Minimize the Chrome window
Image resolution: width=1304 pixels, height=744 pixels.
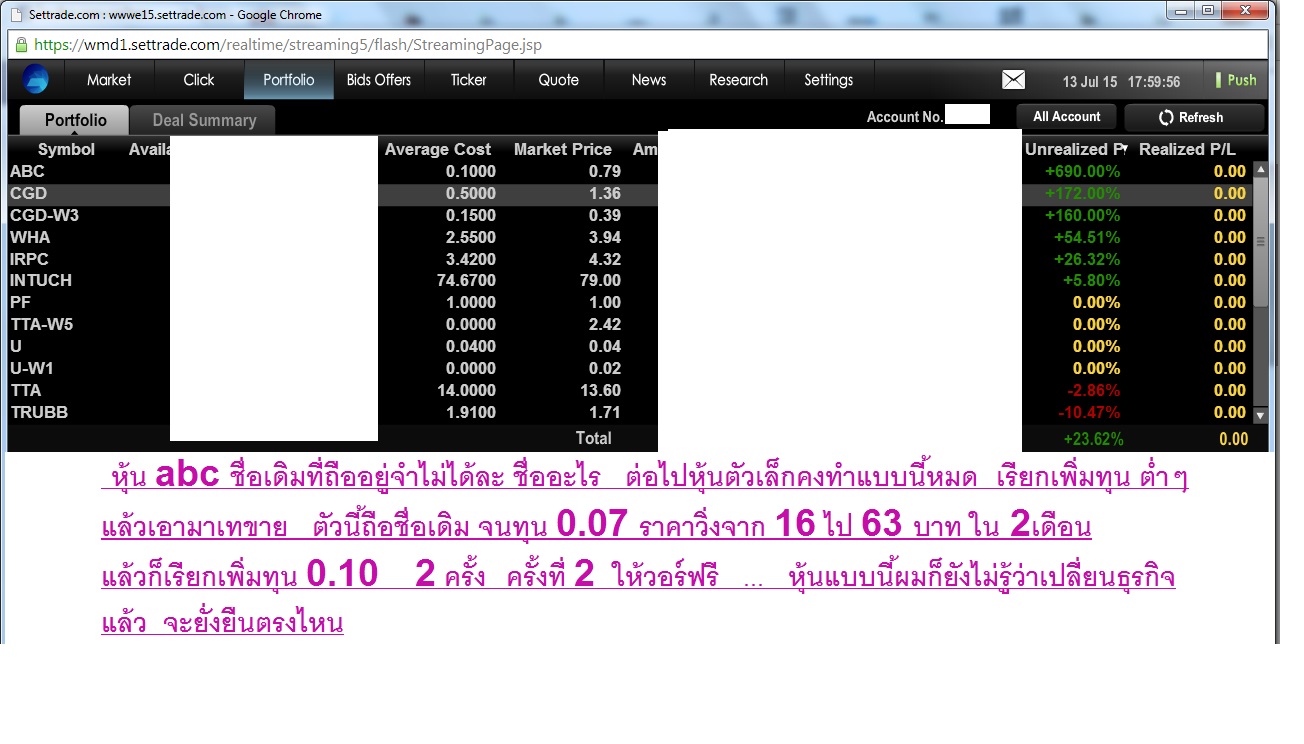[1182, 10]
